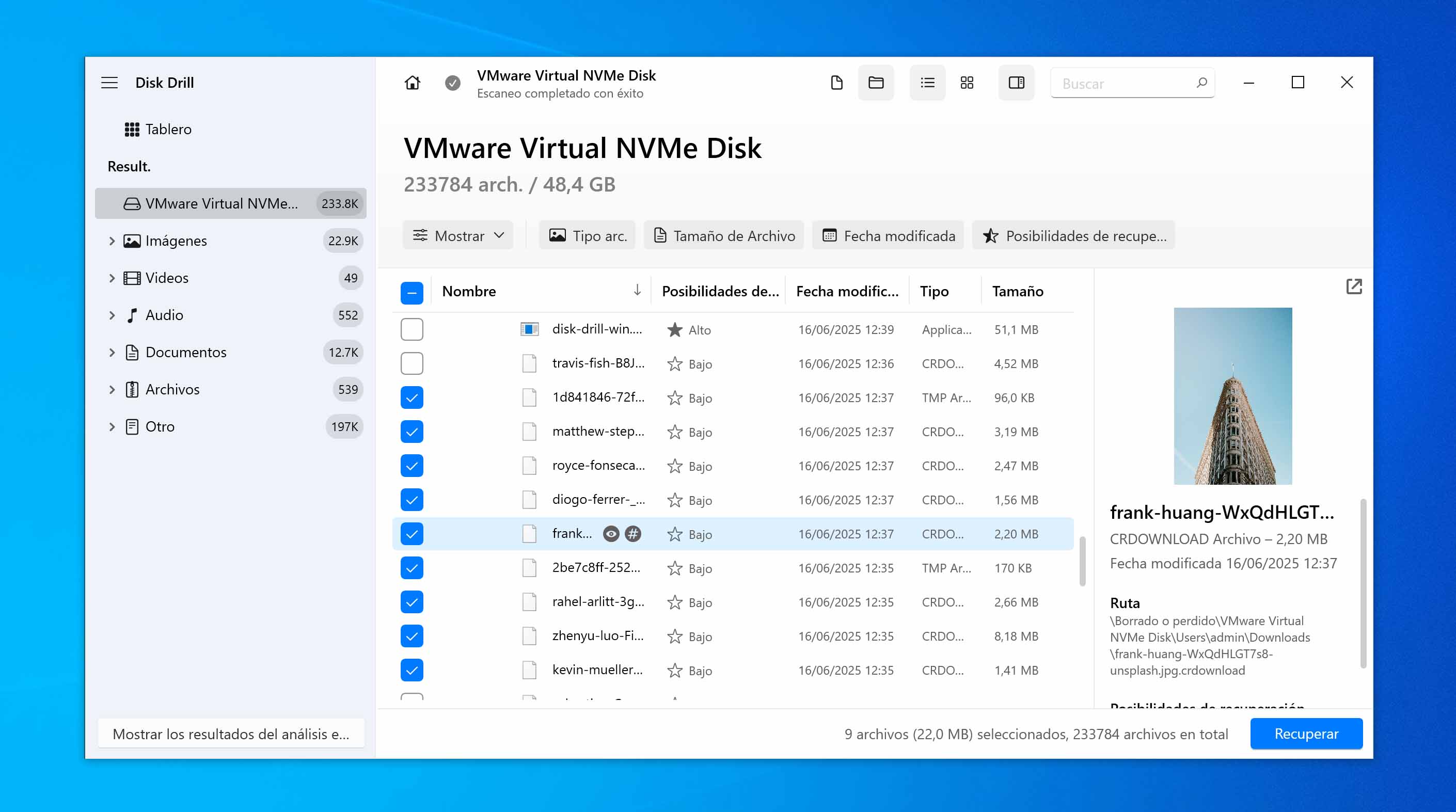Uncheck the matthew-step file checkbox

(412, 432)
